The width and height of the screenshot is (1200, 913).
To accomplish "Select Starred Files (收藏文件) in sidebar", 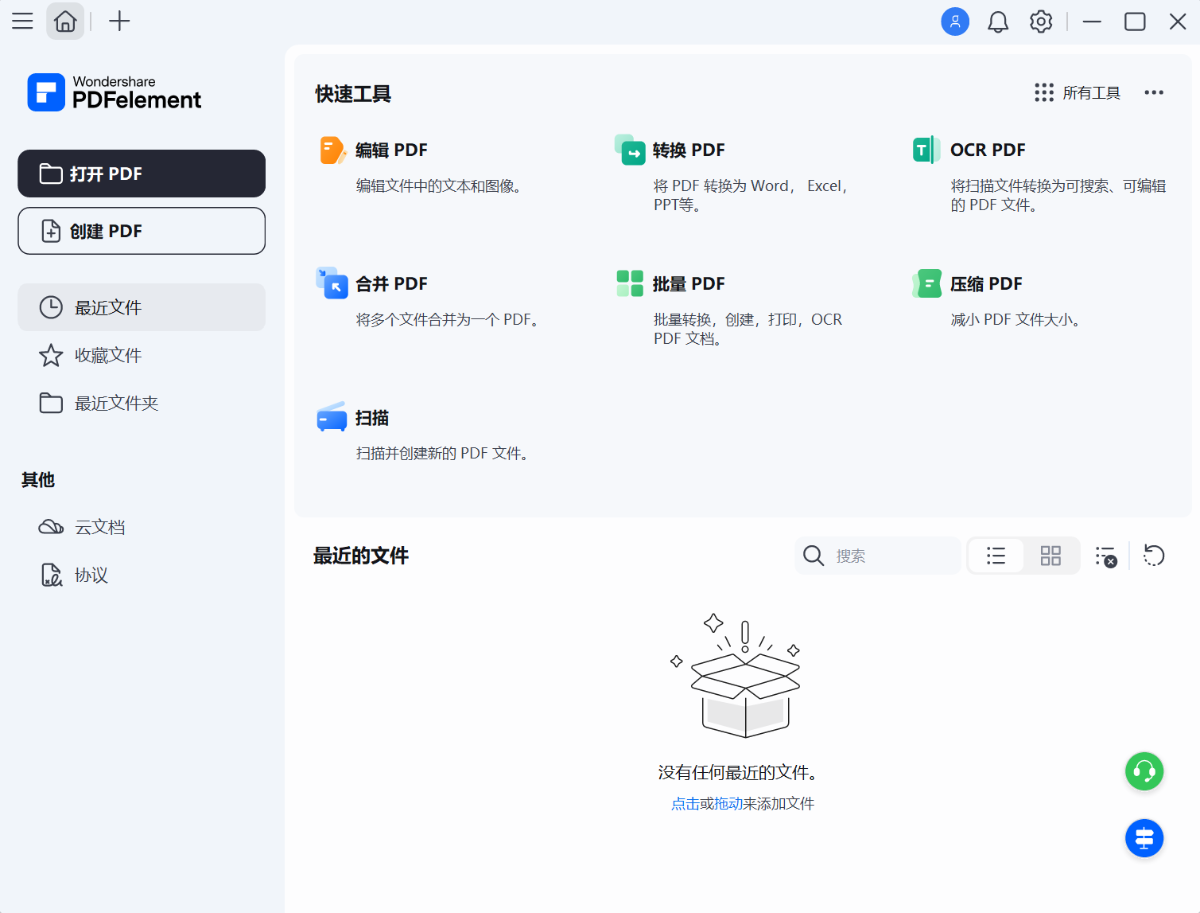I will click(x=108, y=355).
